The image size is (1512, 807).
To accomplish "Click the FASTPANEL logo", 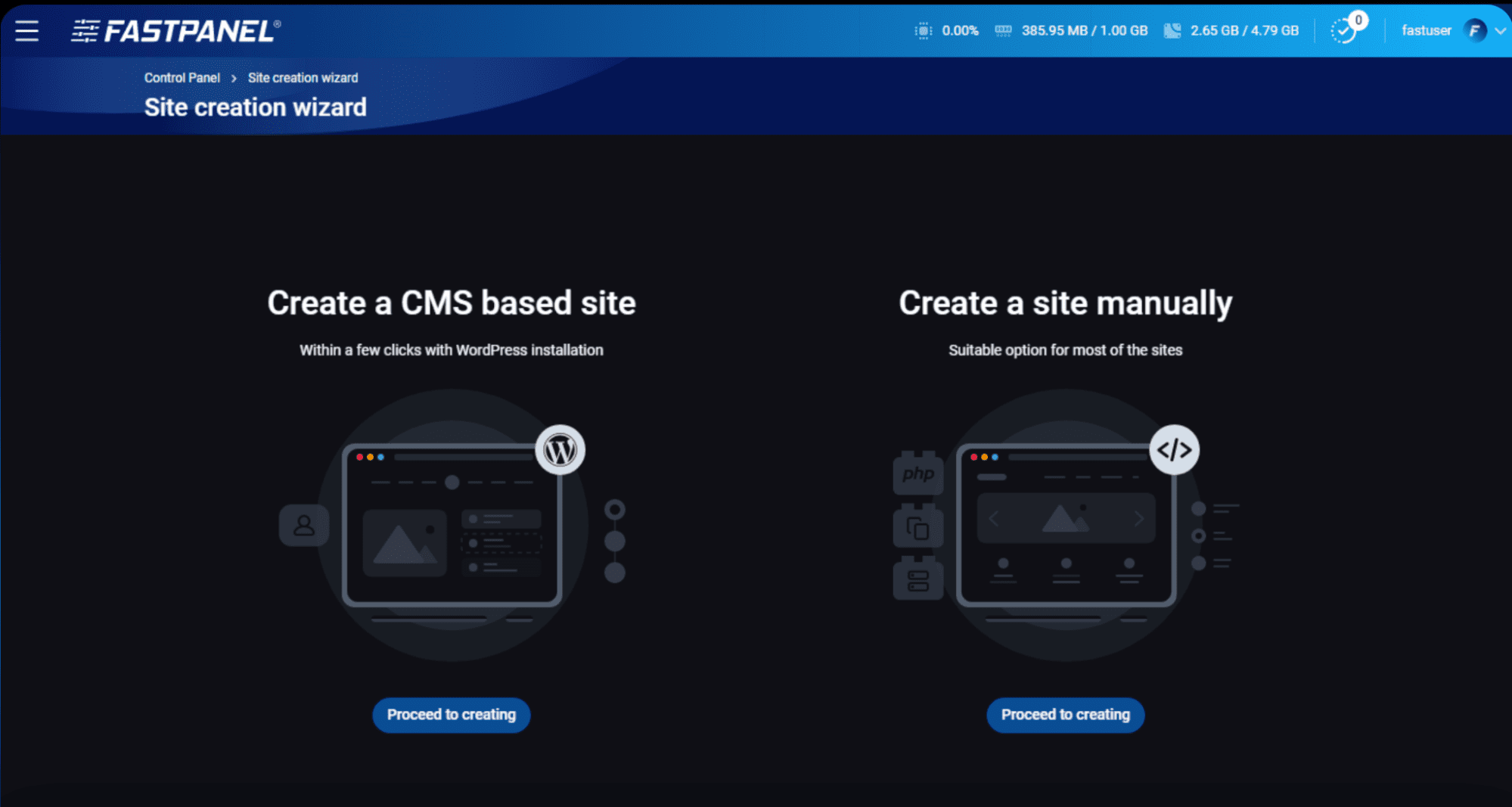I will [176, 31].
